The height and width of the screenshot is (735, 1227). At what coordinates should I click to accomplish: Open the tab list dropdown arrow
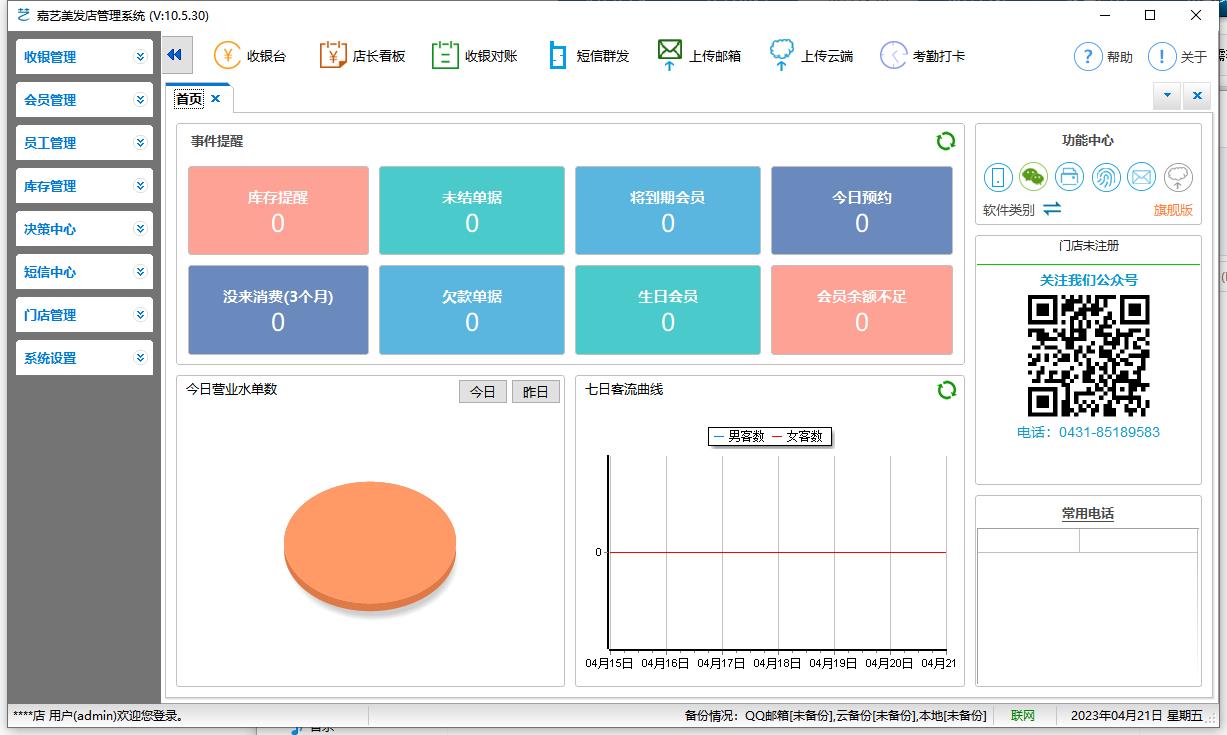coord(1167,96)
